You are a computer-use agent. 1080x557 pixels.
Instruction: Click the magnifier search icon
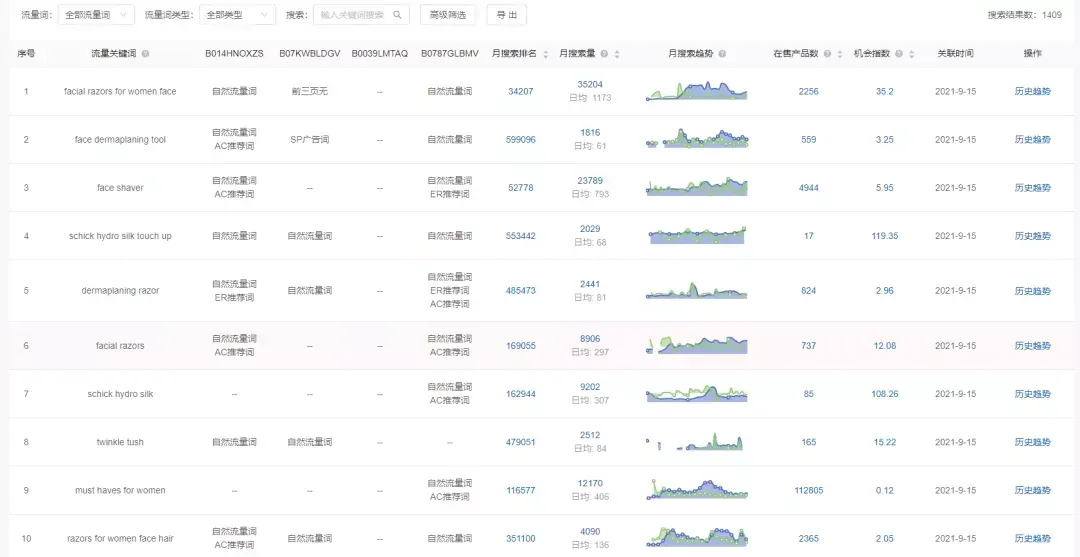pos(397,14)
